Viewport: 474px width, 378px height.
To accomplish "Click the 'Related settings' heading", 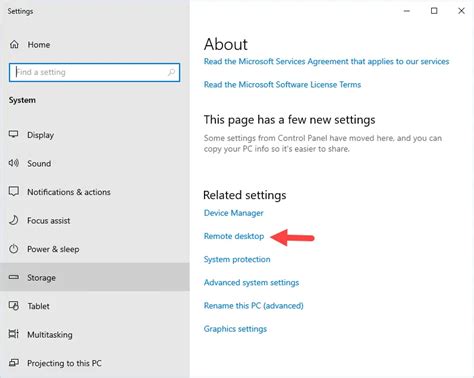I will (x=245, y=195).
